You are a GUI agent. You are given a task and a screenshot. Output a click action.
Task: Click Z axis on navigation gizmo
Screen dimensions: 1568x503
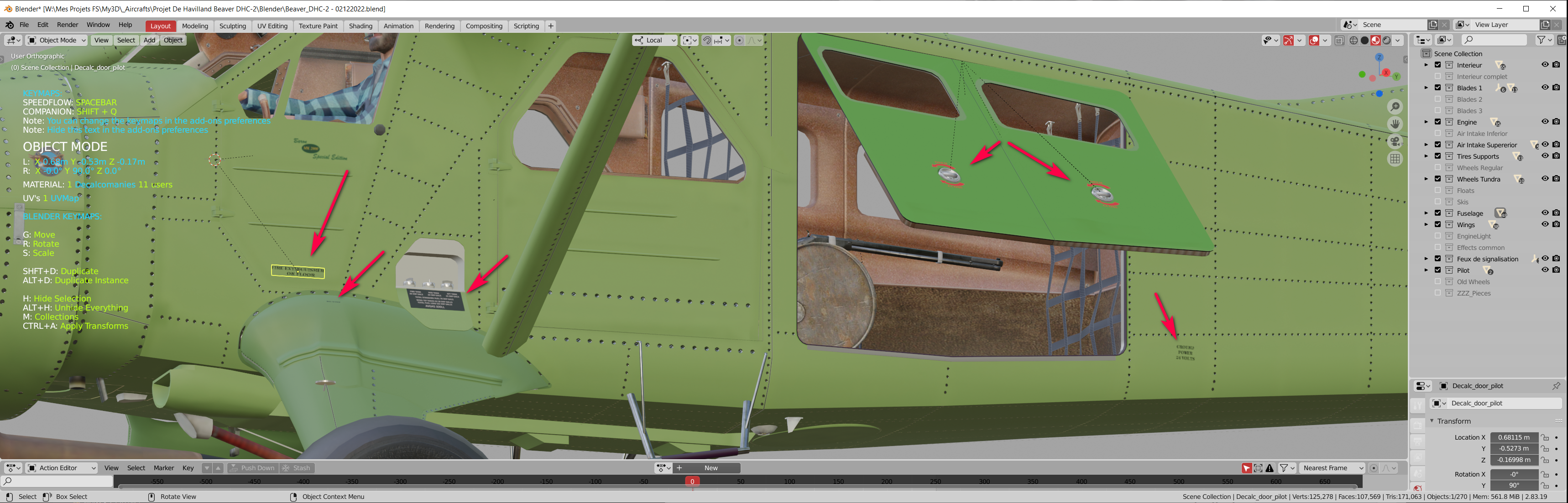click(x=1380, y=57)
